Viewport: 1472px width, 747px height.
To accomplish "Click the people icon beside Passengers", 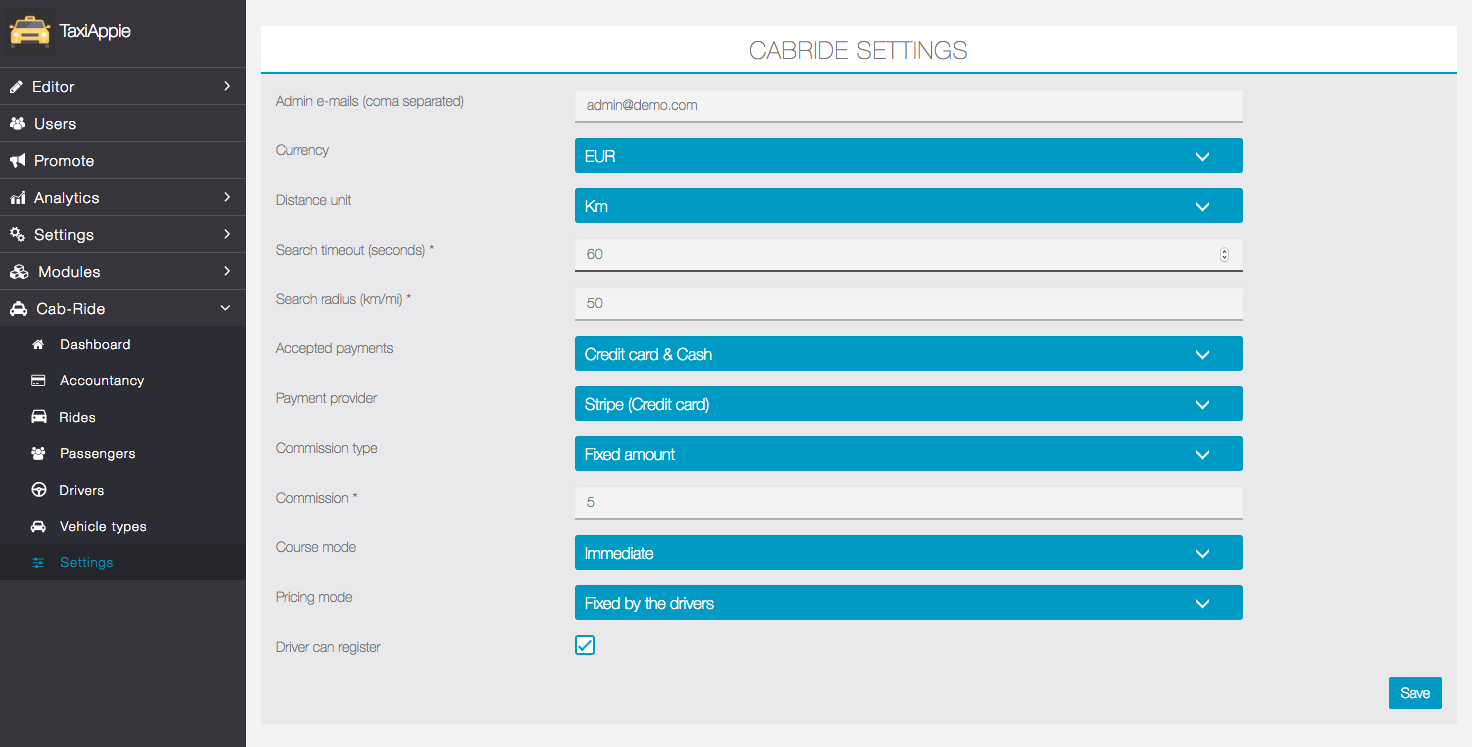I will 38,454.
